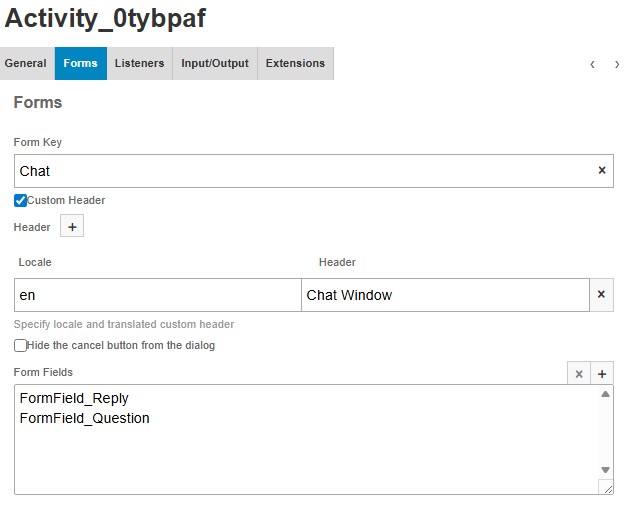Delete selected form field
Screen dimensions: 624x512
(578, 374)
